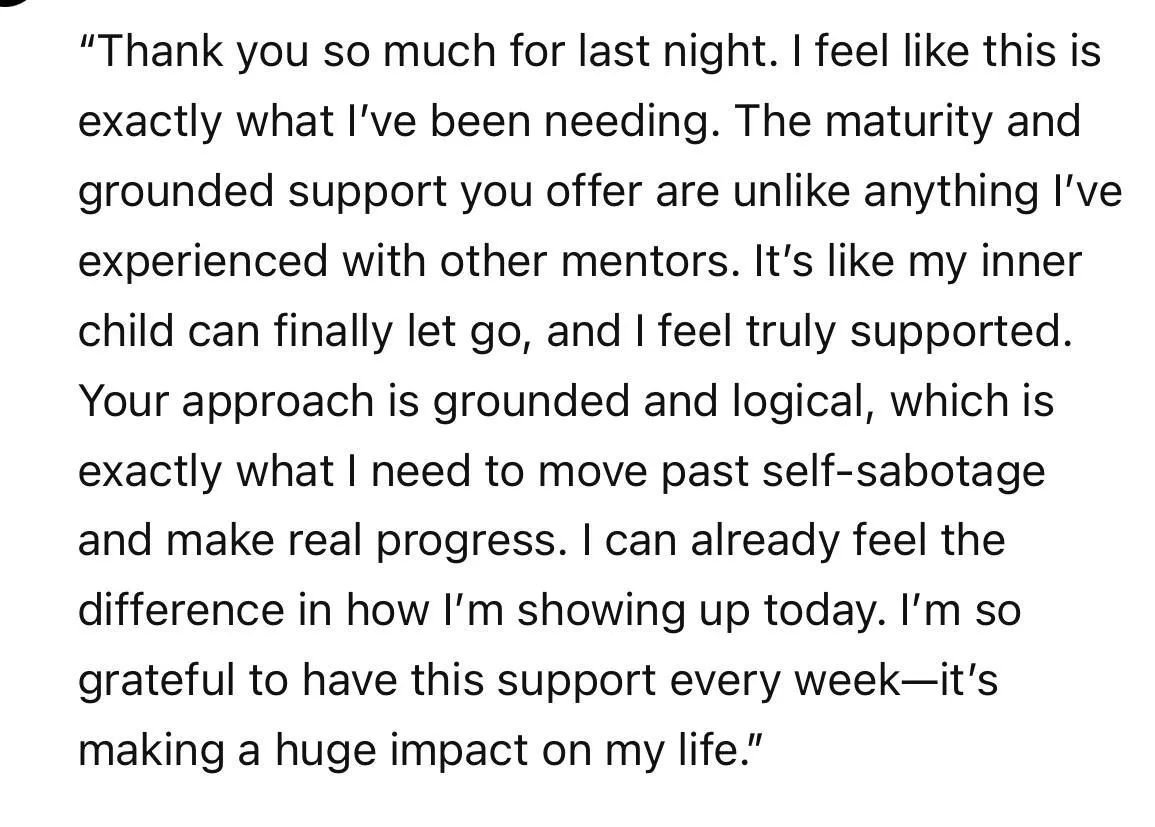Click the phrase "truly supported"
The image size is (1155, 827).
[910, 331]
